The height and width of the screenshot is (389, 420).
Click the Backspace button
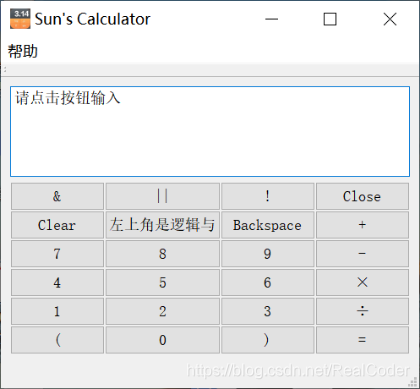[268, 225]
